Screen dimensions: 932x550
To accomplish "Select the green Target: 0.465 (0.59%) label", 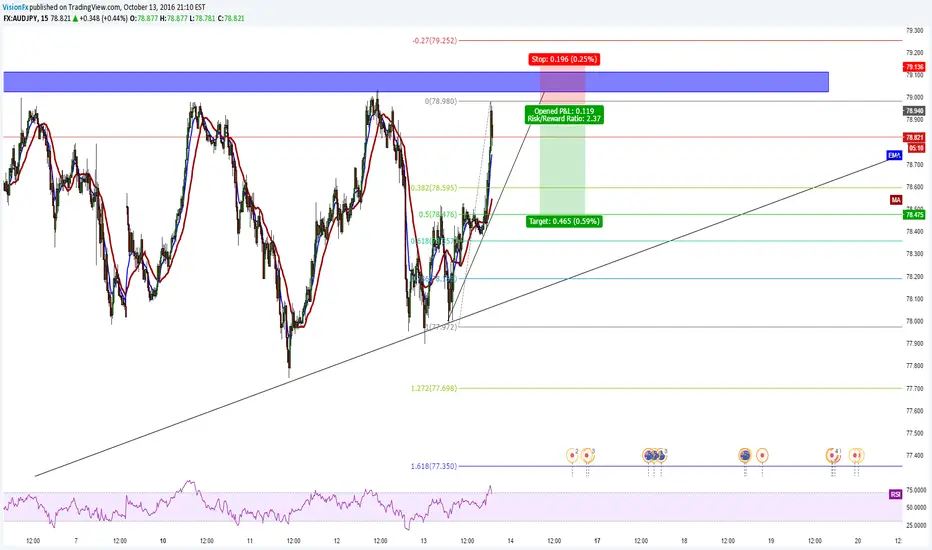I will 564,221.
